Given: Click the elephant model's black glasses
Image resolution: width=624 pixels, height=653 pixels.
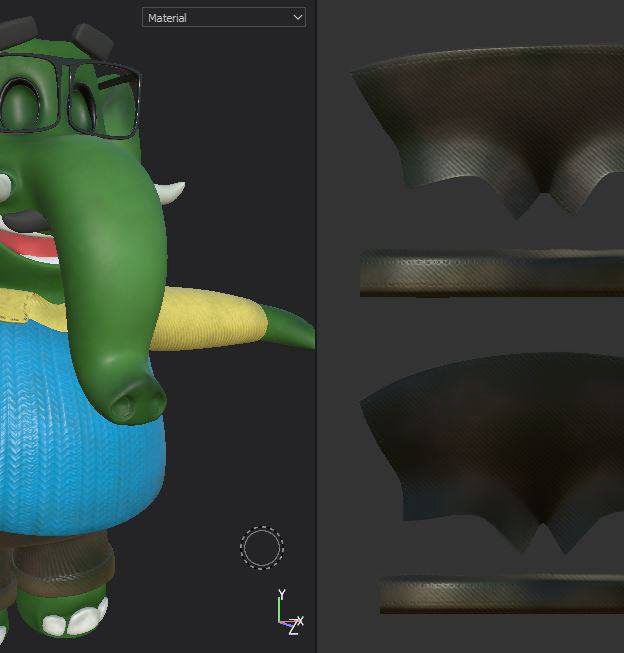Looking at the screenshot, I should pyautogui.click(x=71, y=98).
